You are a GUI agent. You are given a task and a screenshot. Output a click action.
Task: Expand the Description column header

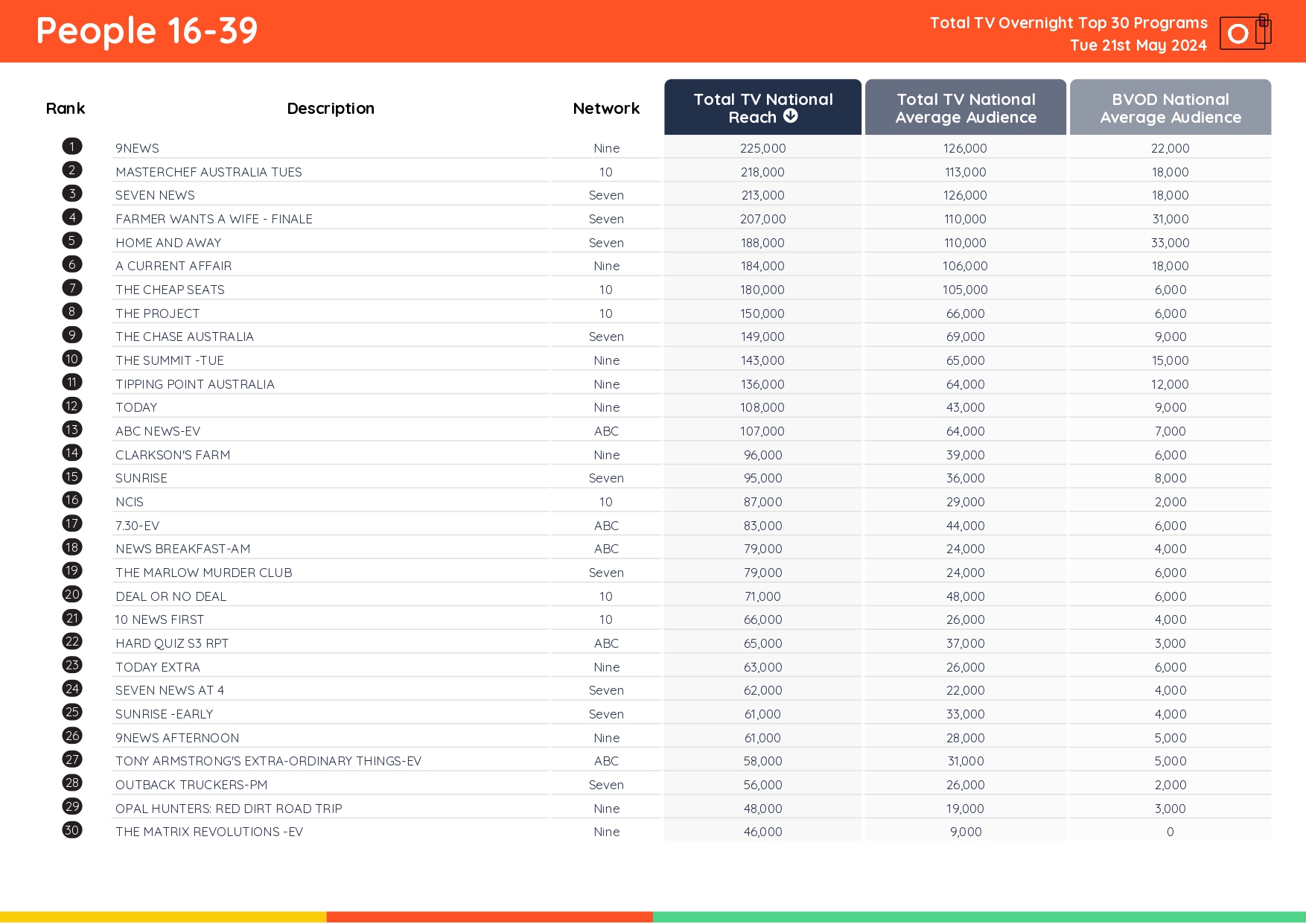[x=330, y=108]
